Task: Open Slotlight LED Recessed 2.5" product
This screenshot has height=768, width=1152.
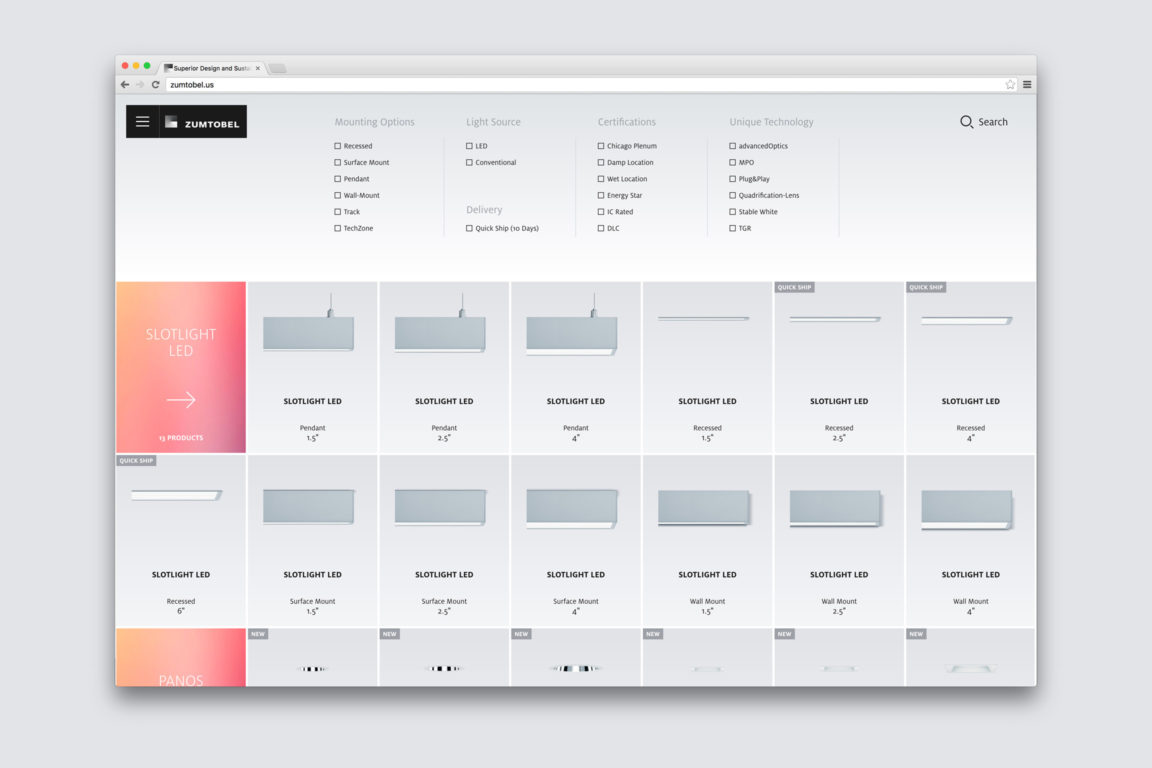Action: point(839,367)
